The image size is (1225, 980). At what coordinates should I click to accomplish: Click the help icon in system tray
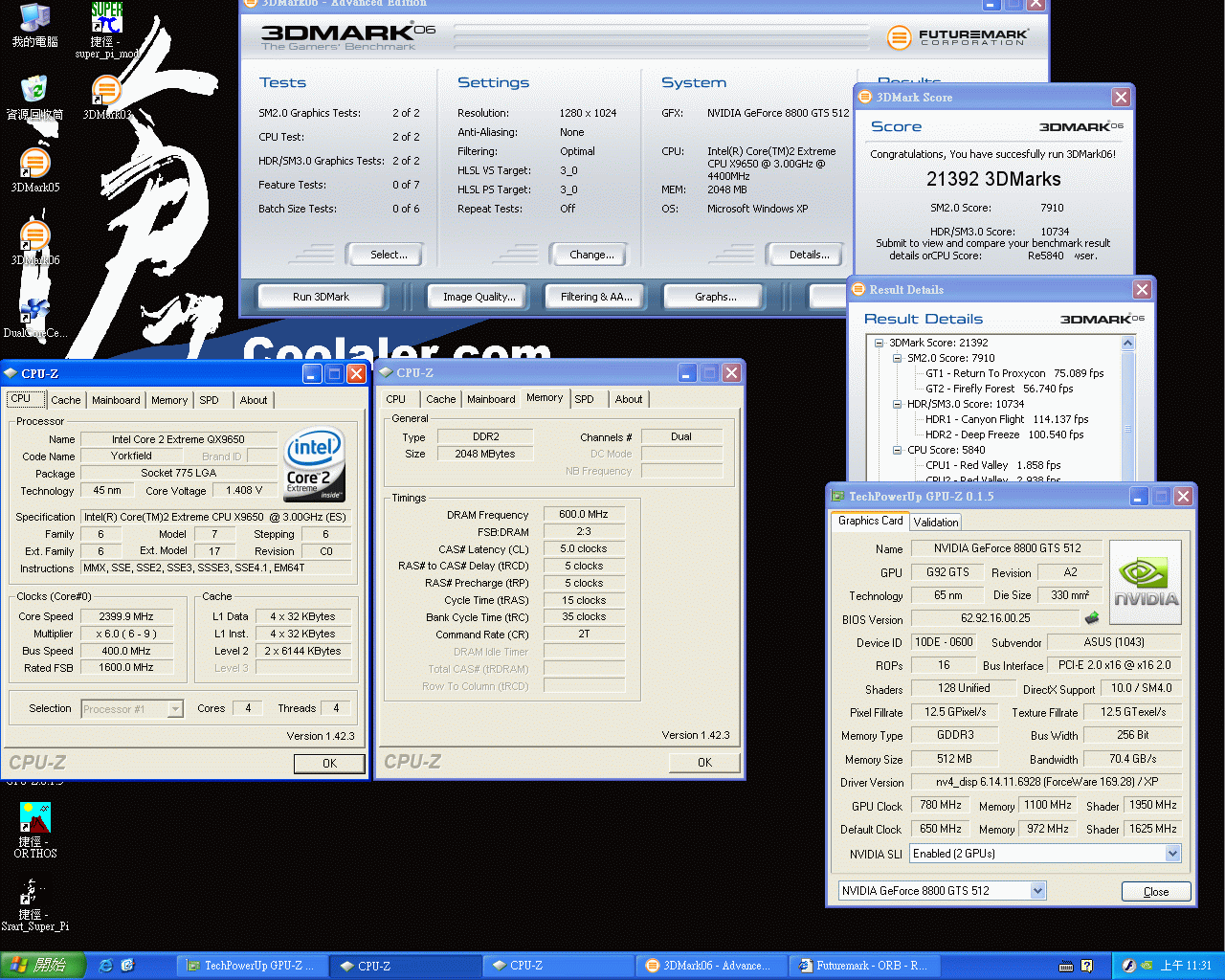(1087, 966)
